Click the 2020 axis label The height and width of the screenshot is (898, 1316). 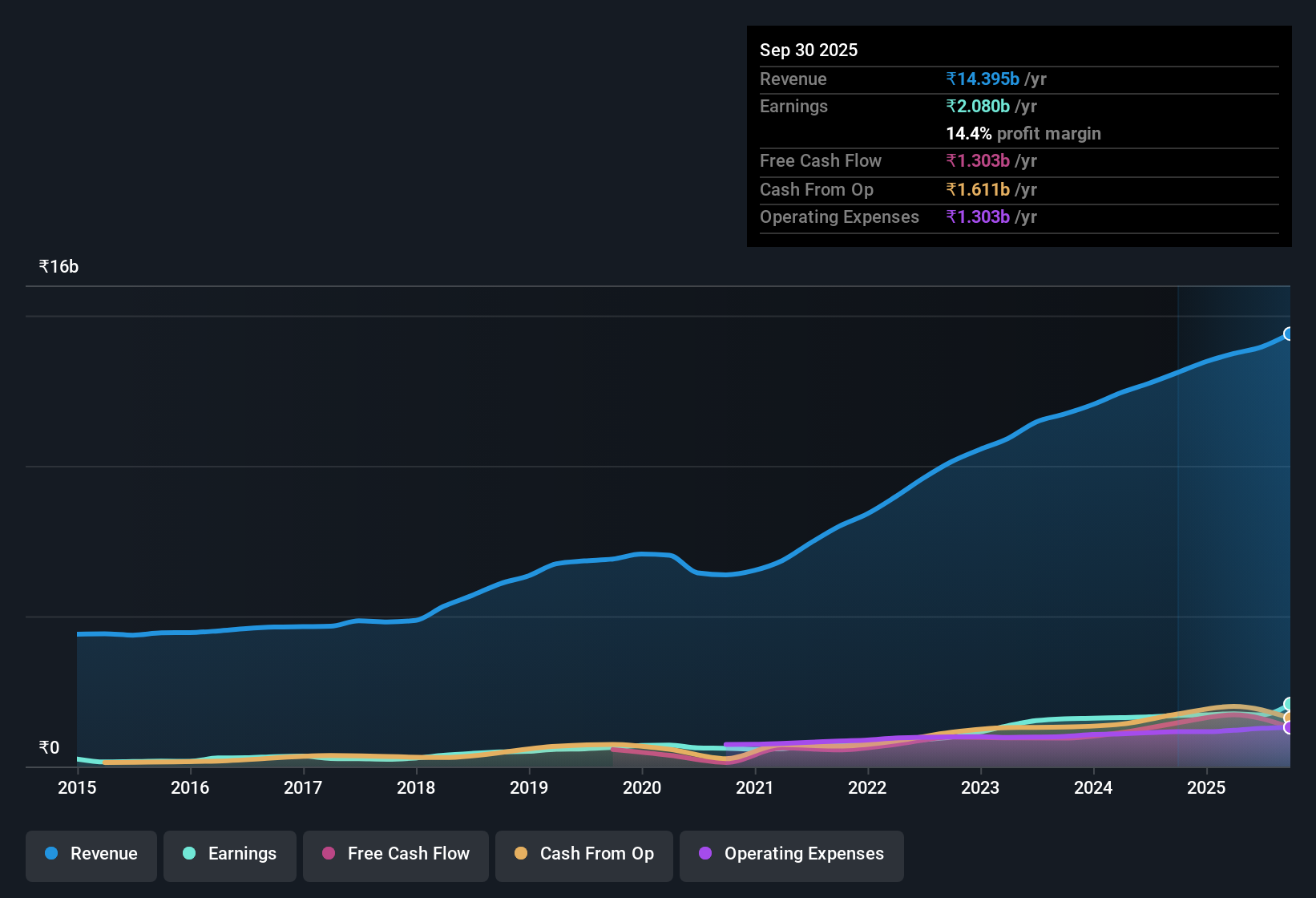coord(641,788)
